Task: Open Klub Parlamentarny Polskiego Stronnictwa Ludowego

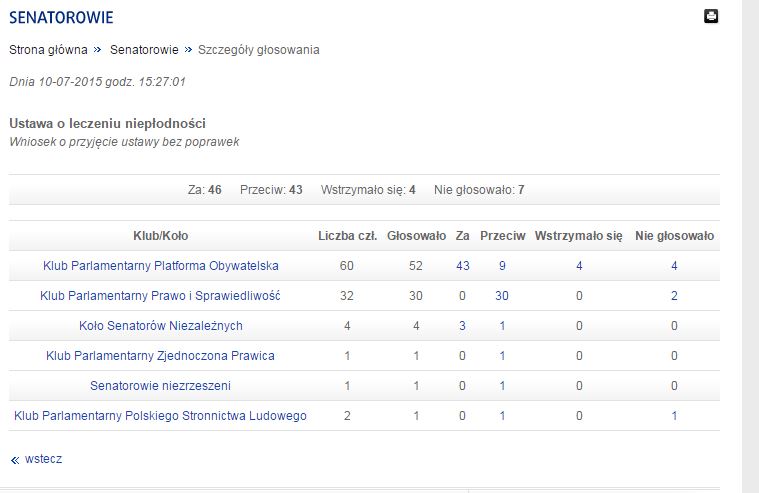Action: pos(160,416)
